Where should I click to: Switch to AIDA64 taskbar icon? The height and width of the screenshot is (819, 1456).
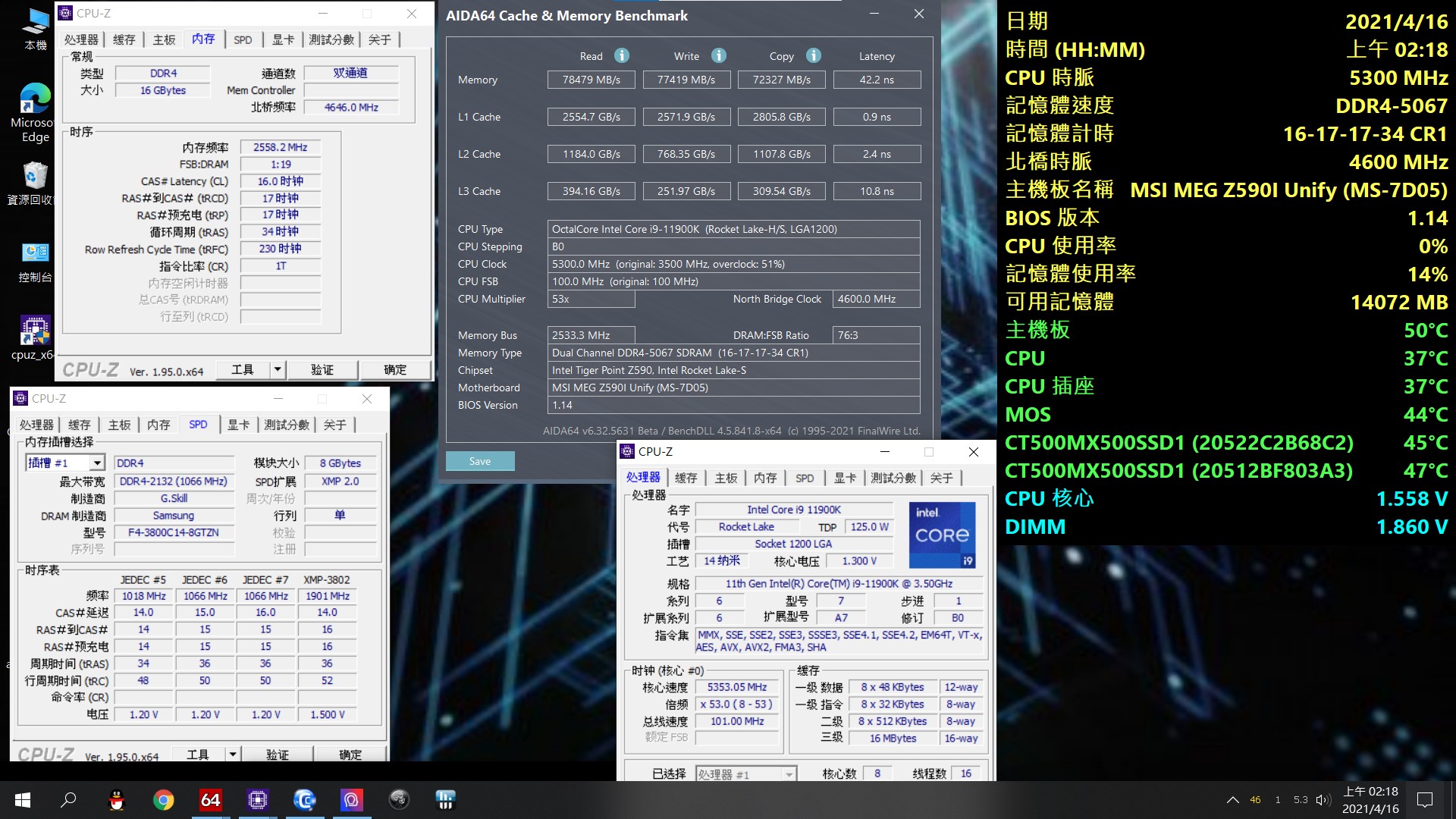coord(210,800)
